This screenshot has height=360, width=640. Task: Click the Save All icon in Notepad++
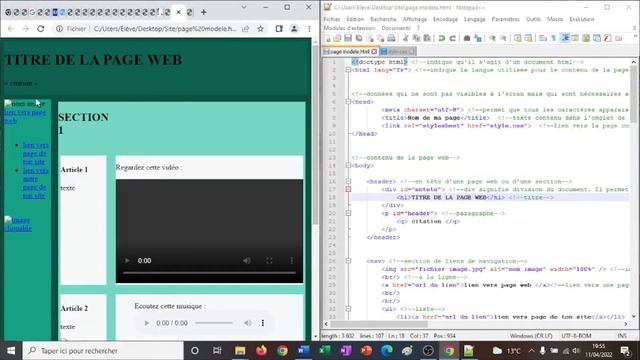click(359, 38)
